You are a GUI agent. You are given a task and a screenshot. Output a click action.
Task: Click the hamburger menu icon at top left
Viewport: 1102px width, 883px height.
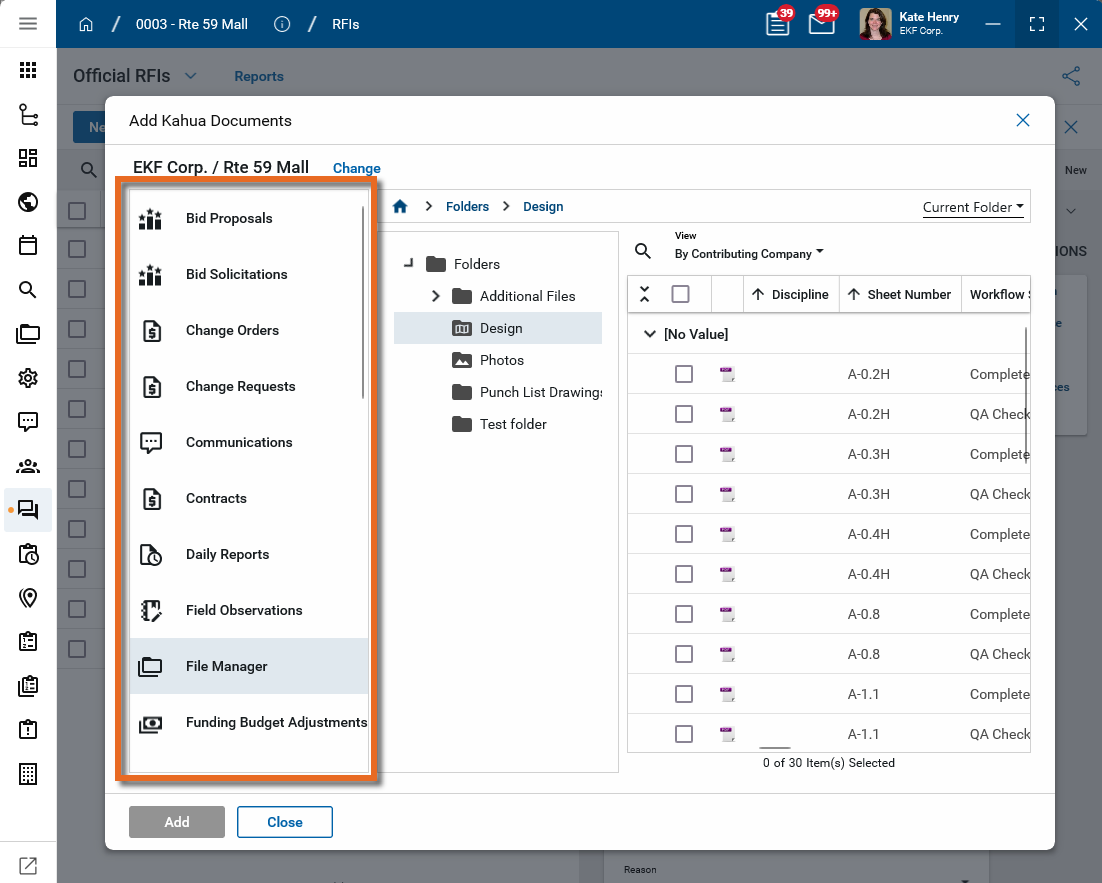28,24
